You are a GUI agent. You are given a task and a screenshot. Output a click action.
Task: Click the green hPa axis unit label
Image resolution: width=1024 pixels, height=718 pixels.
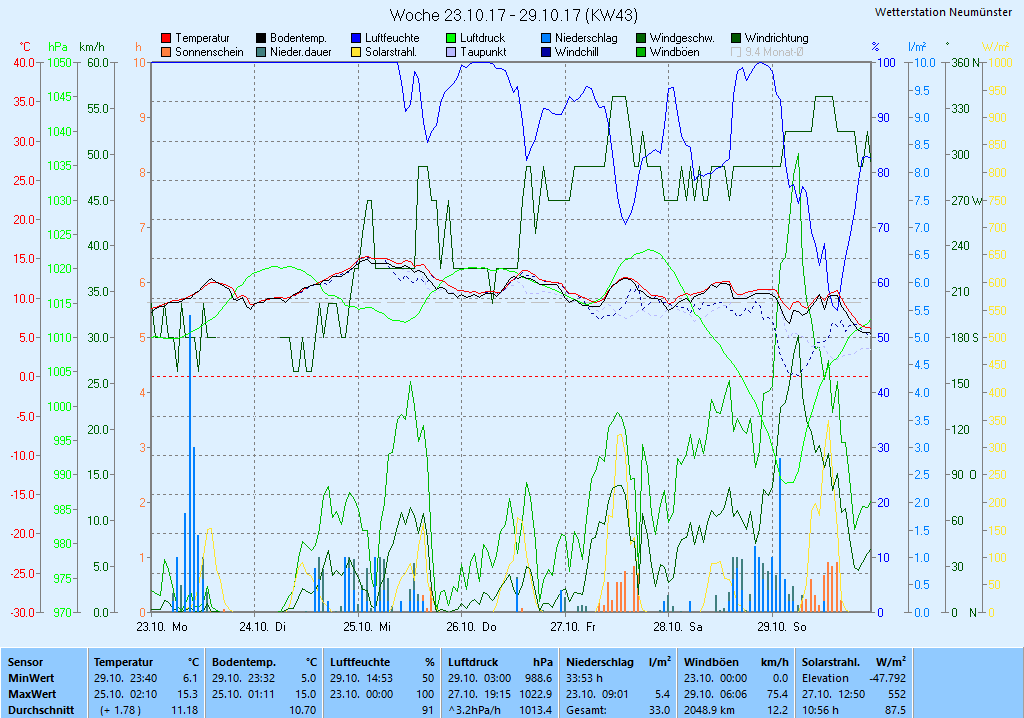point(58,47)
